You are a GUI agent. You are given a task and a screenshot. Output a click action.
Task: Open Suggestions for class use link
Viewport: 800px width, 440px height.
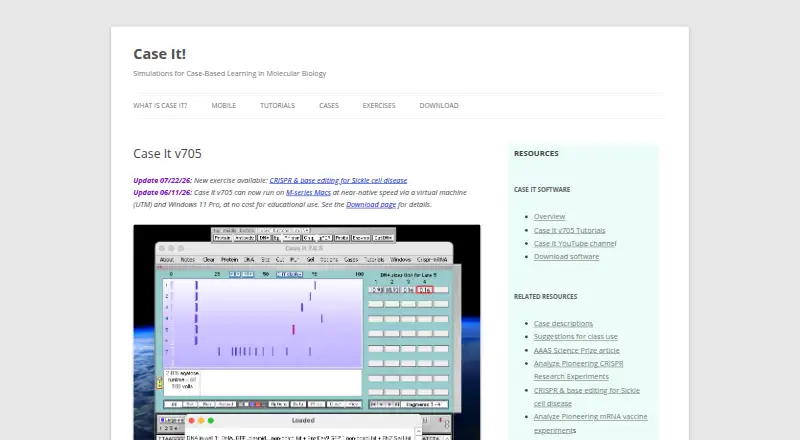tap(576, 337)
